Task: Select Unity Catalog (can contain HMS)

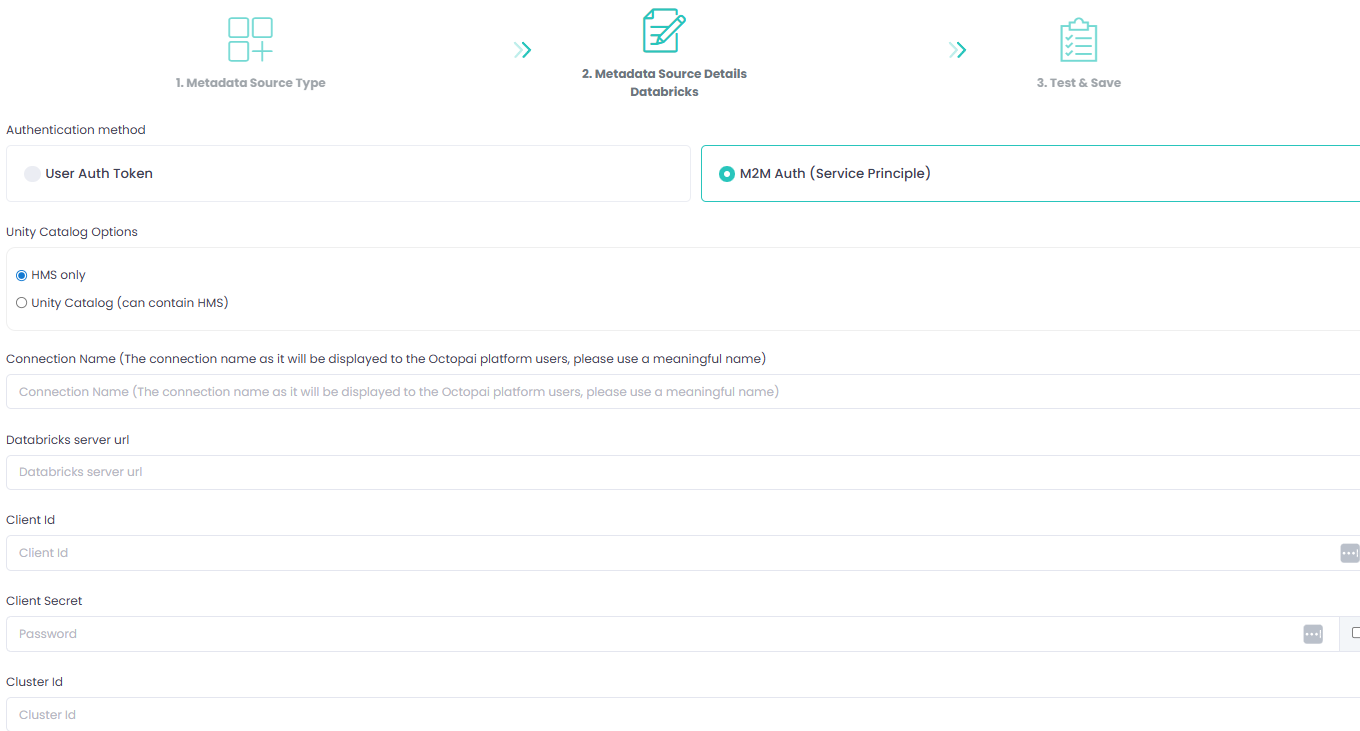Action: (x=21, y=302)
